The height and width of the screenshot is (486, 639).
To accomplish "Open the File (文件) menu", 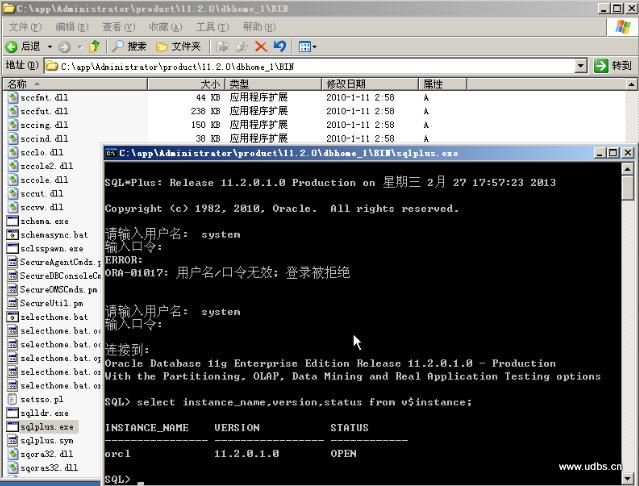I will tap(25, 27).
